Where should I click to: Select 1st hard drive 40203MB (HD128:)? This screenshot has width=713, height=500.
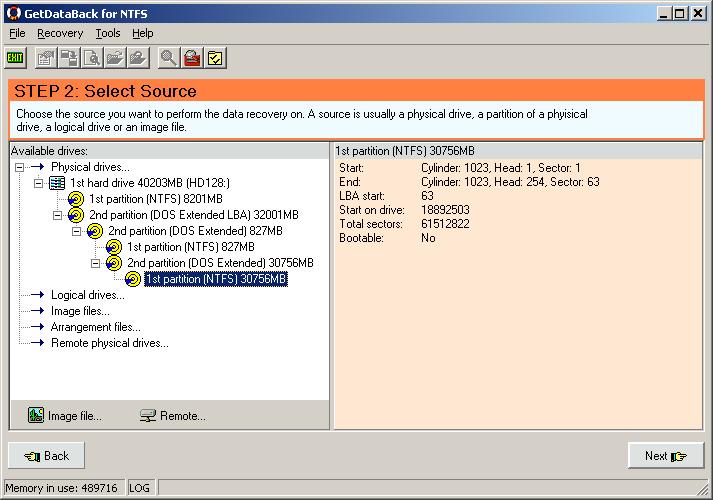point(150,183)
